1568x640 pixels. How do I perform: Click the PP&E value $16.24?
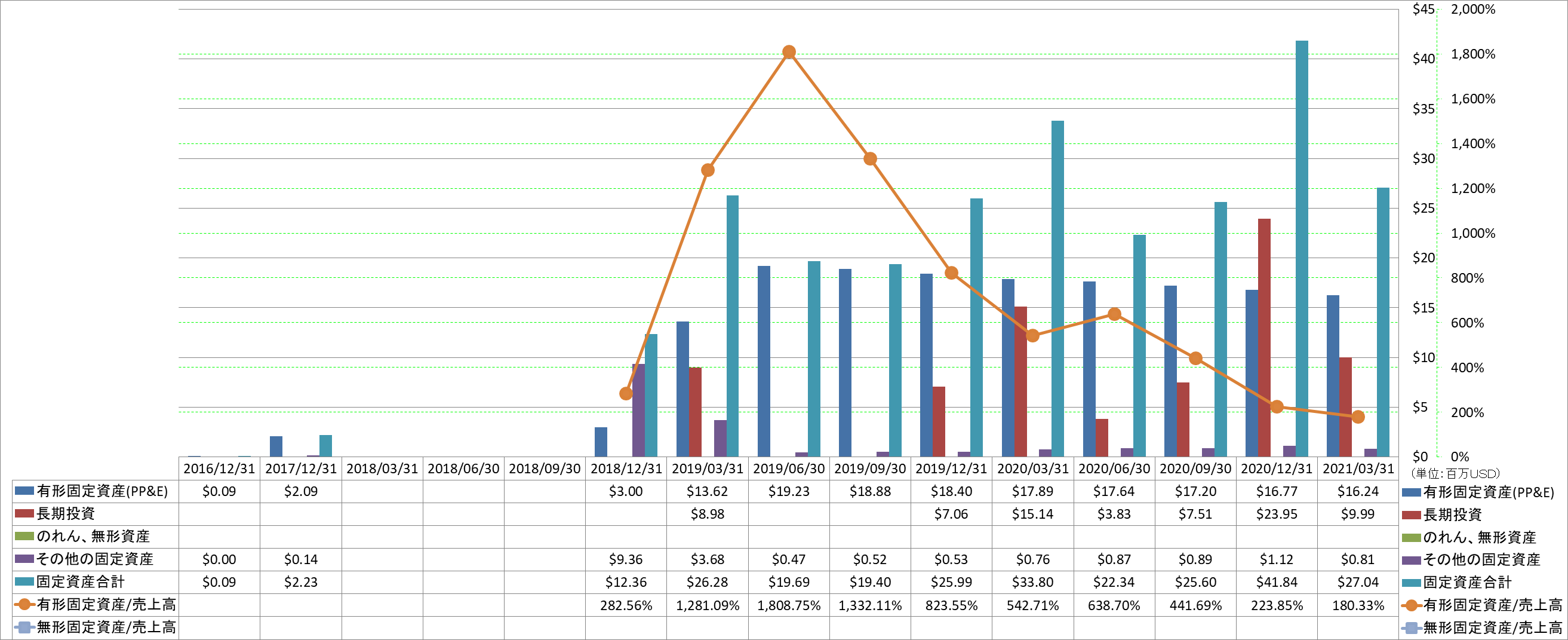tap(1358, 491)
